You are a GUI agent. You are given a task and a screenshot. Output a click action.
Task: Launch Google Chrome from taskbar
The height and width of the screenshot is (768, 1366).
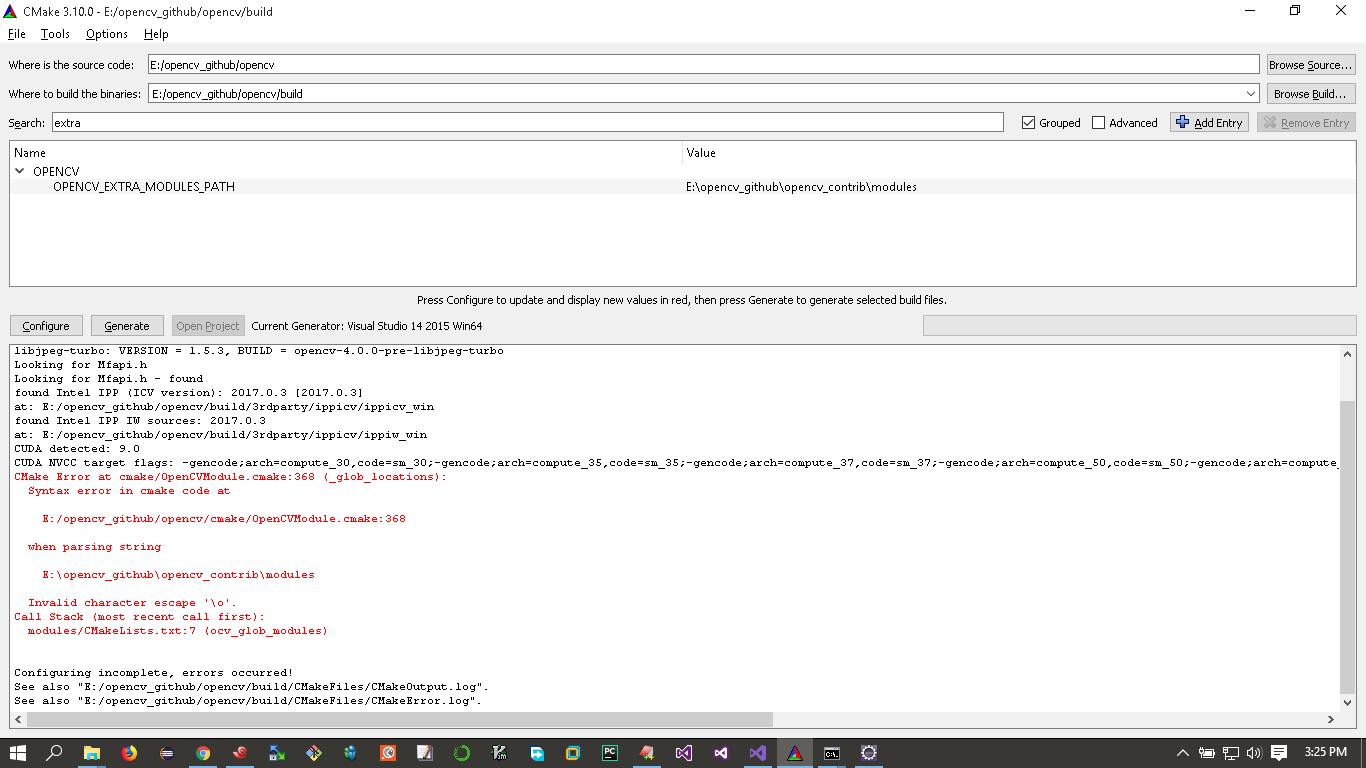(x=203, y=753)
